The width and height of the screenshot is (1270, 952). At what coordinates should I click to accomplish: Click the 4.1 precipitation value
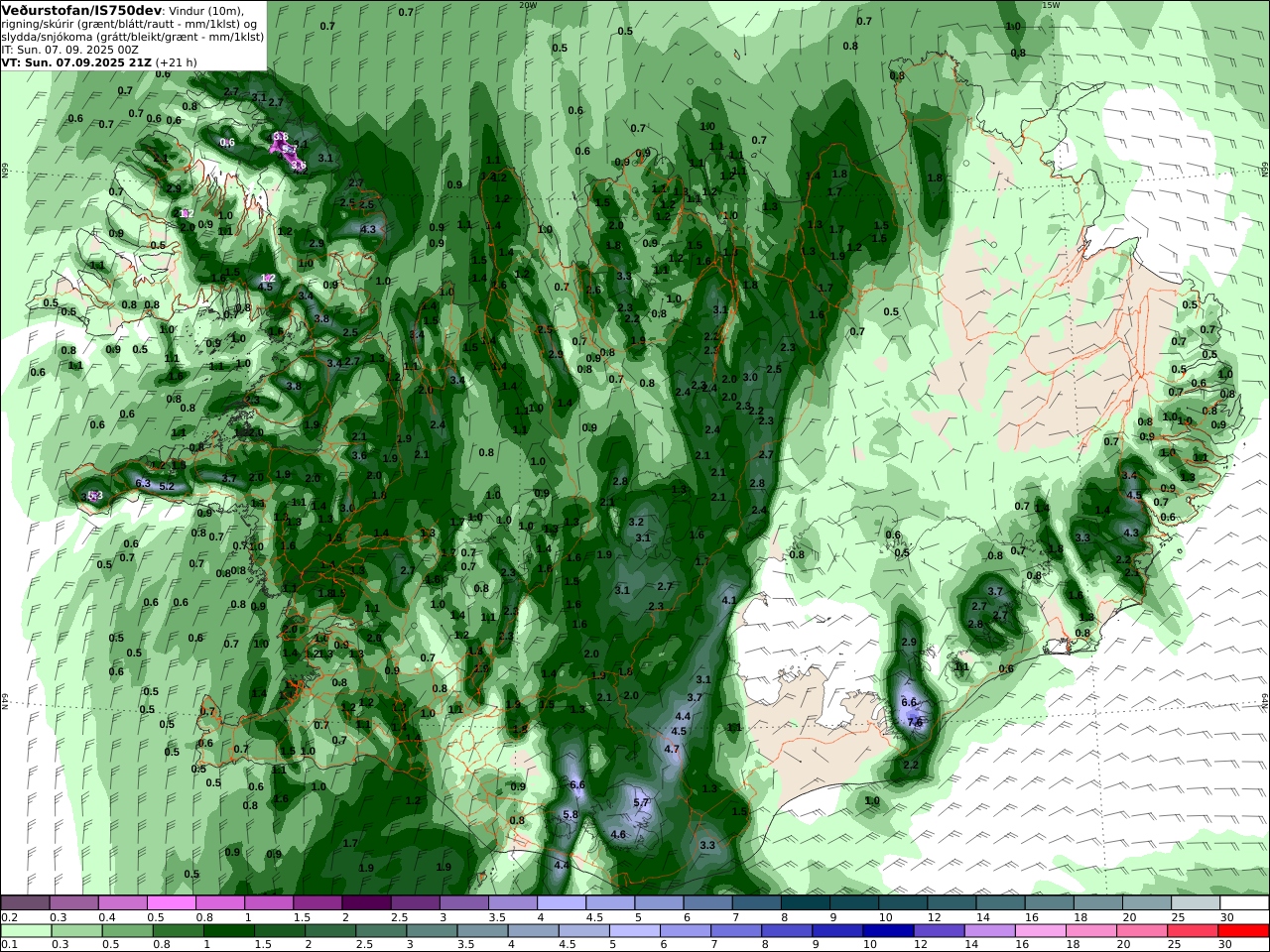[729, 600]
